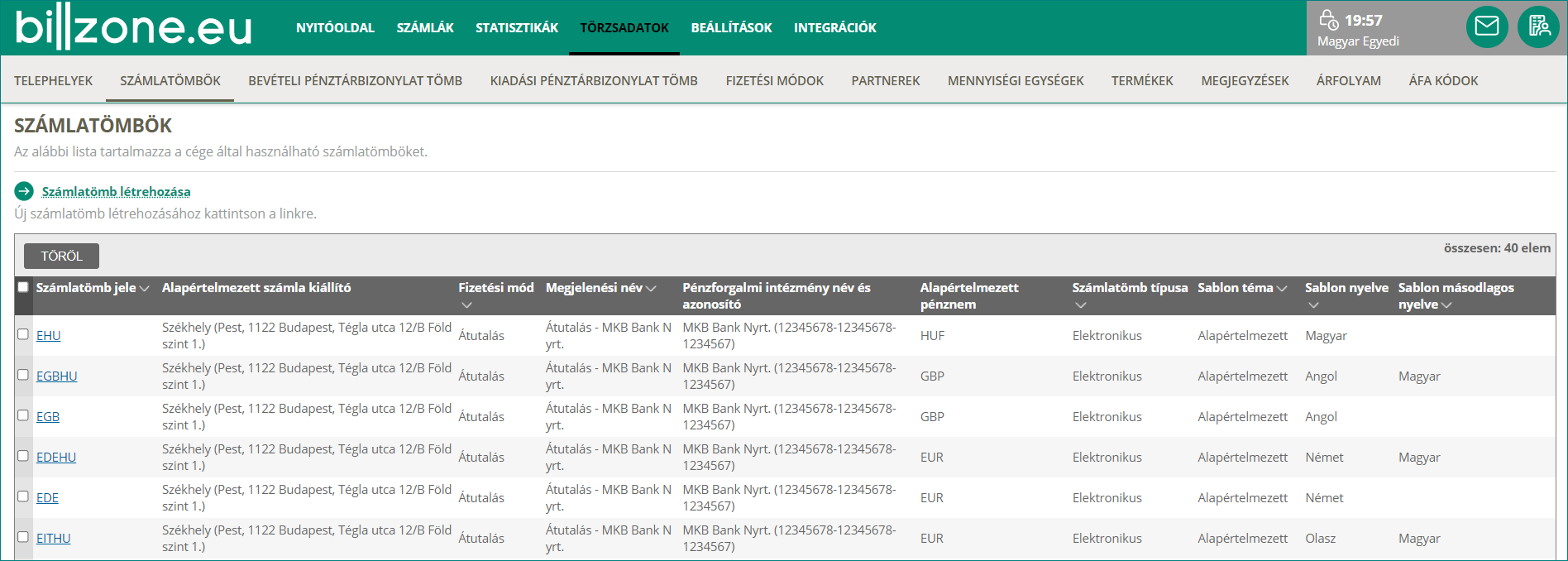Click the Alapértelmezett pénznem column header
This screenshot has height=561, width=1568.
(969, 295)
